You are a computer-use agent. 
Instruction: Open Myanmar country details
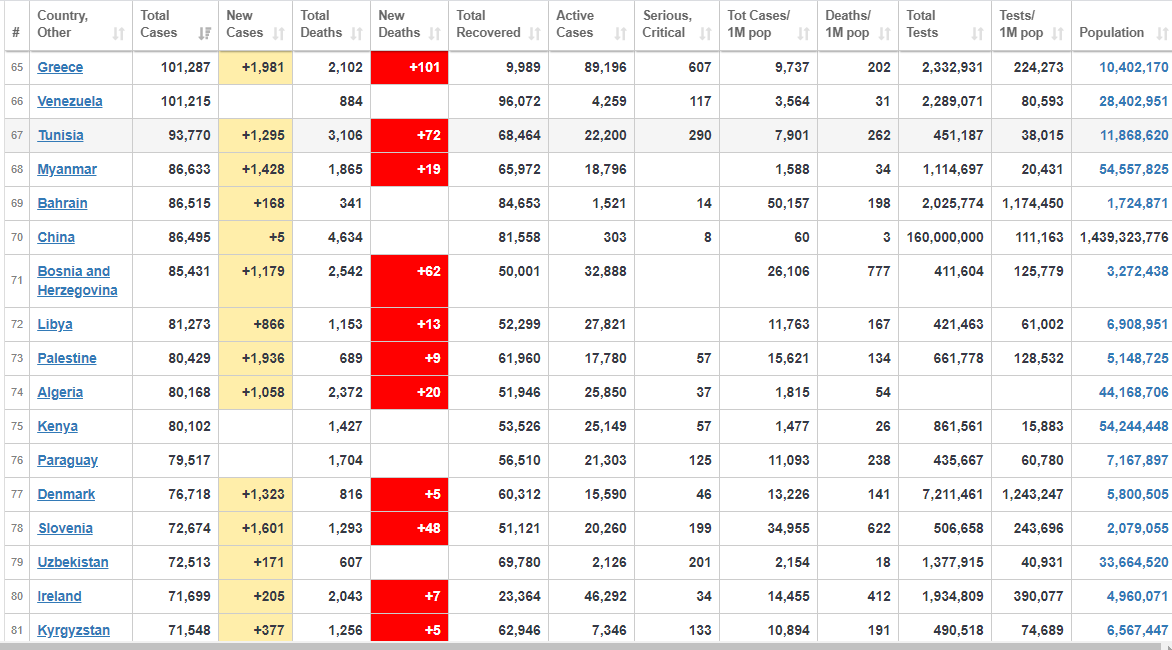[x=67, y=170]
